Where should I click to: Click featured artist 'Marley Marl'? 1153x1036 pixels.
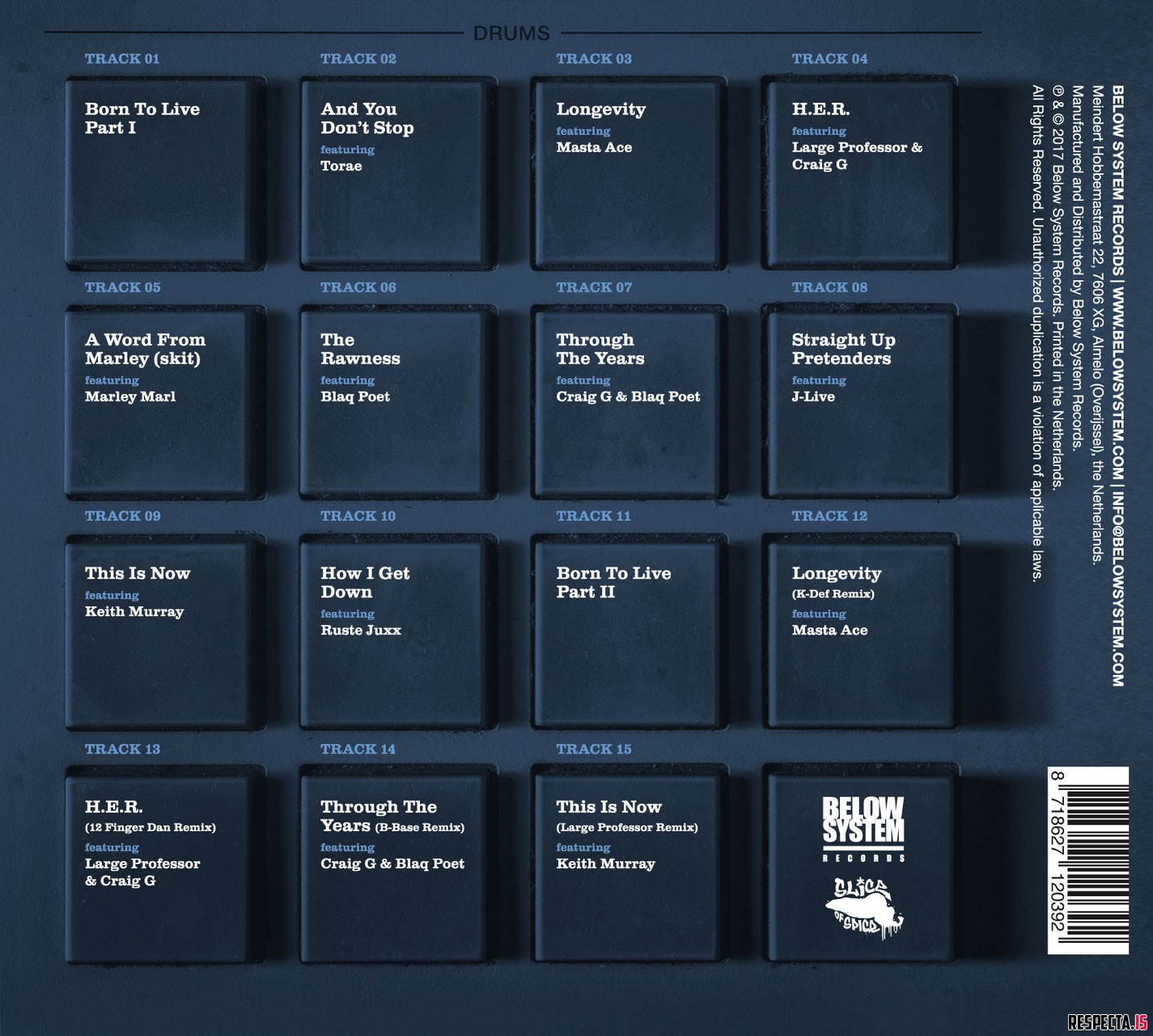tap(130, 397)
